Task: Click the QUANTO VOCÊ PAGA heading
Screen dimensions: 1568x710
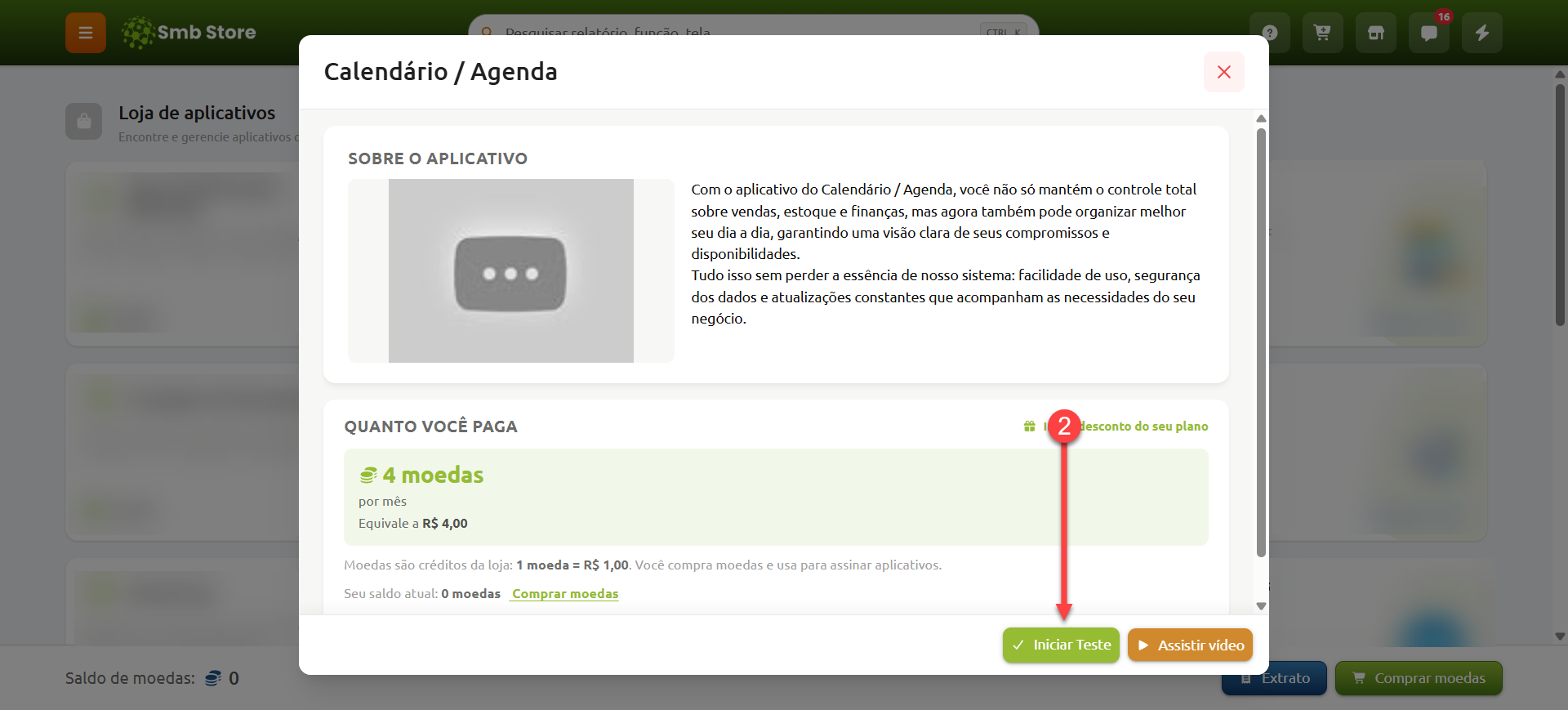Action: (x=430, y=426)
